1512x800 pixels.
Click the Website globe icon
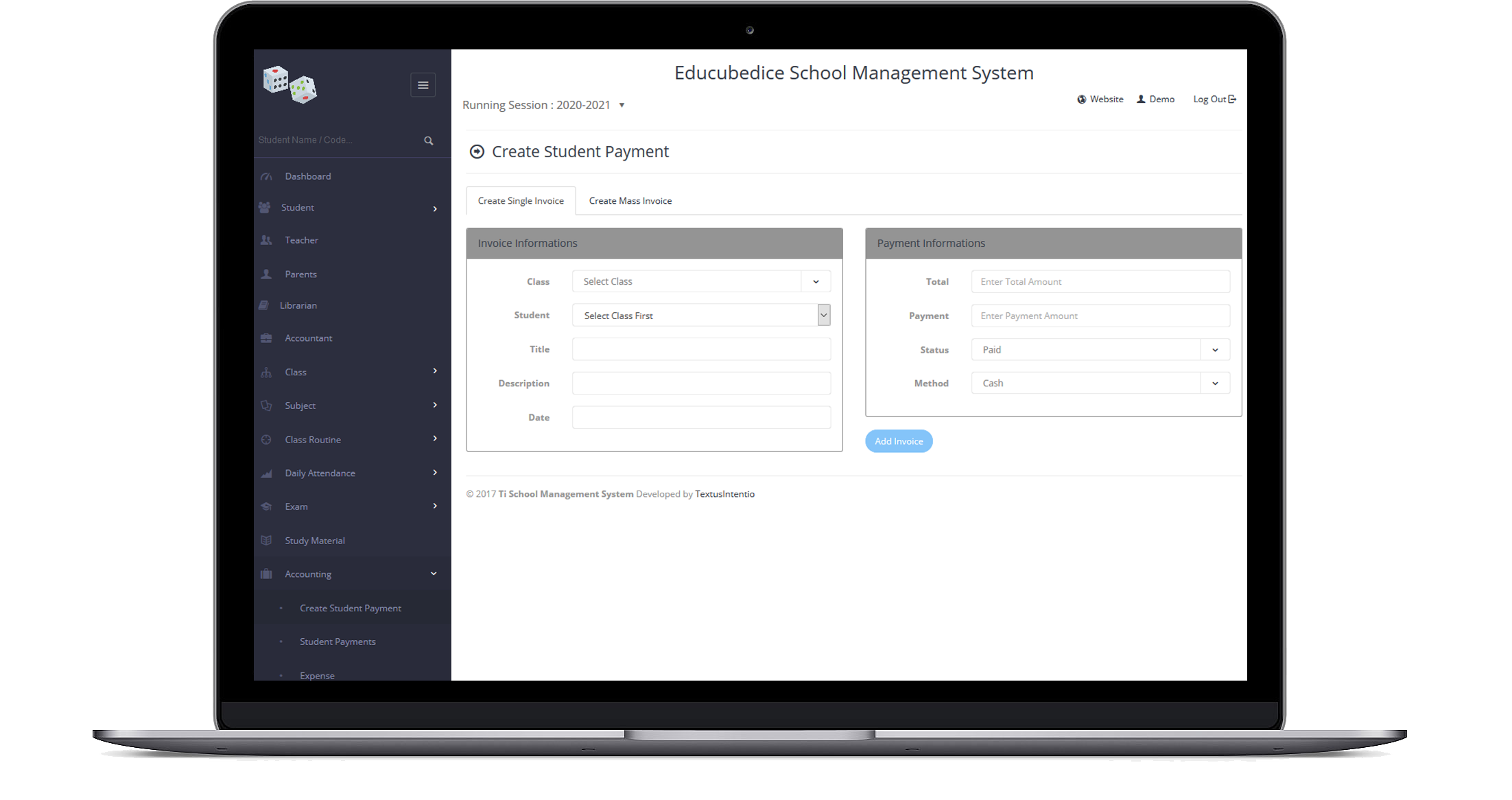click(x=1082, y=99)
